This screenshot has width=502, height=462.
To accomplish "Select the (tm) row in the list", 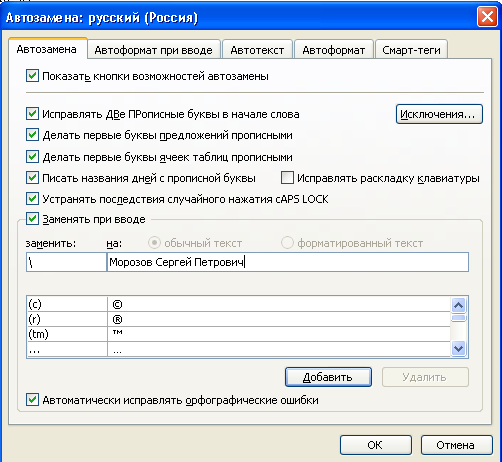I will coord(239,334).
